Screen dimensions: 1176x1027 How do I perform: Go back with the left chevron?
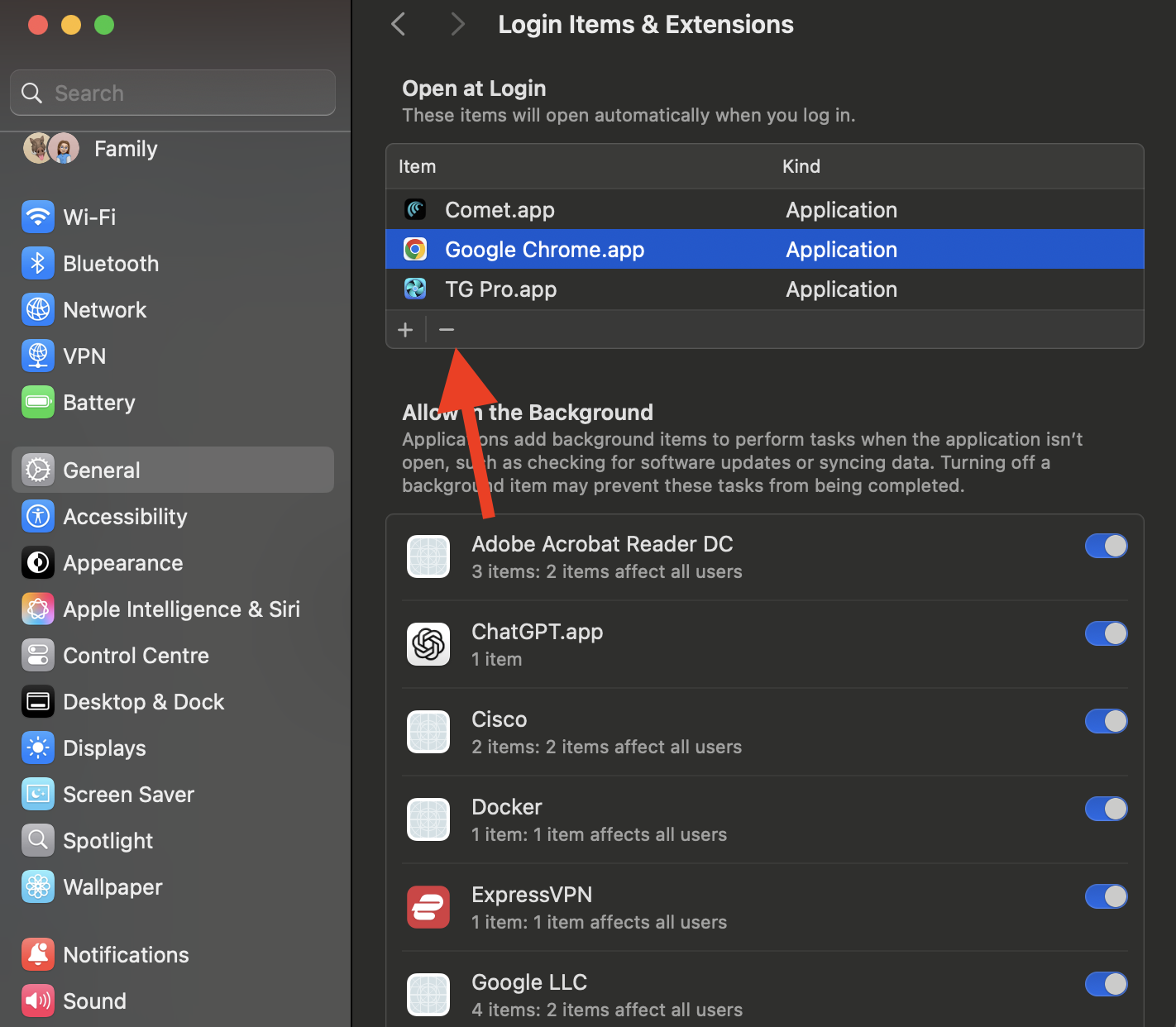click(x=399, y=24)
